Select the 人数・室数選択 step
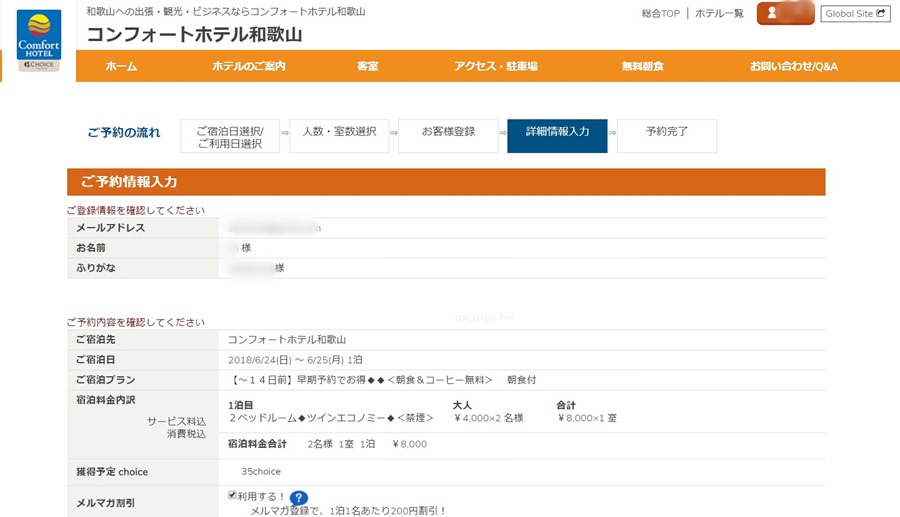 coord(339,137)
